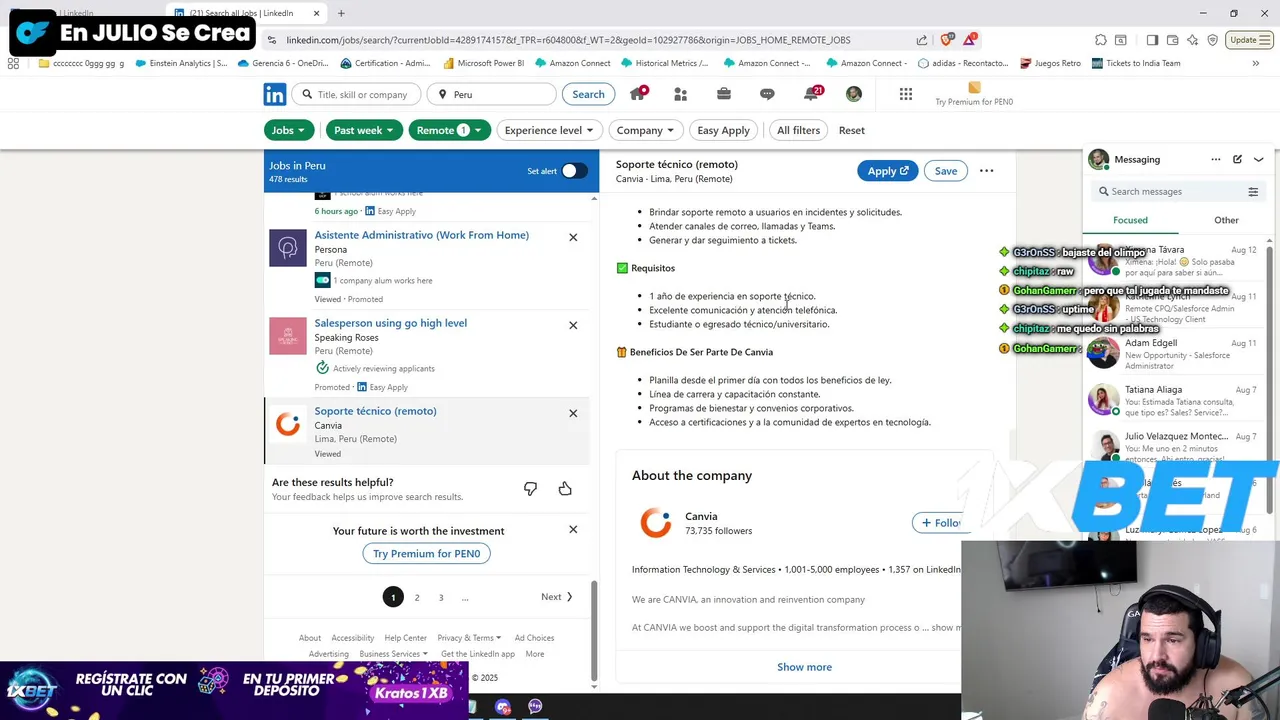The width and height of the screenshot is (1280, 720).
Task: Click the thumbs up feedback icon
Action: tap(565, 488)
